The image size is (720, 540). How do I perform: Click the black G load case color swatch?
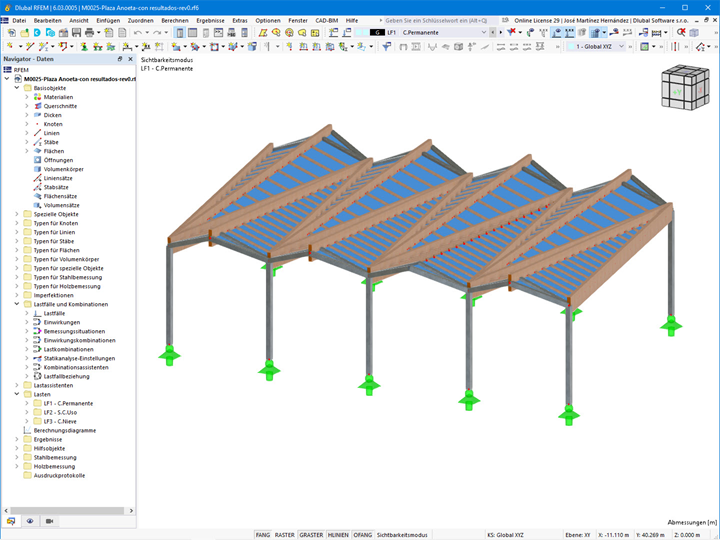(x=376, y=33)
